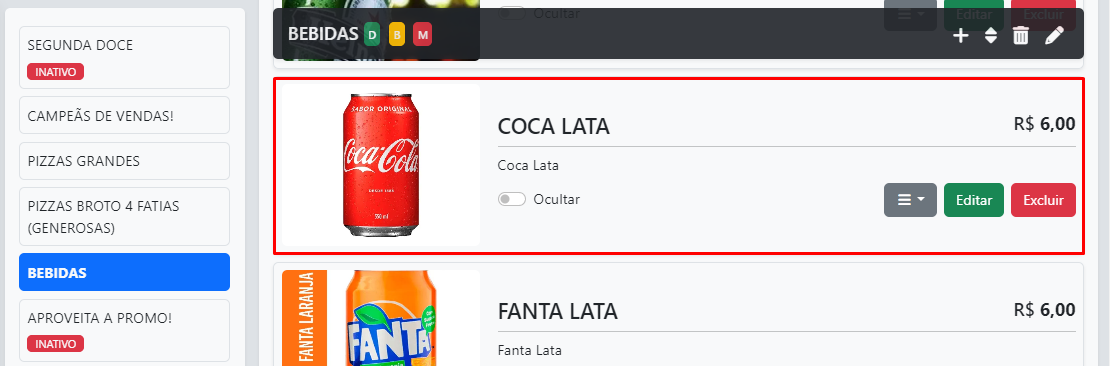This screenshot has height=366, width=1110.
Task: Click the green D badge beside BEBIDAS
Action: click(372, 35)
